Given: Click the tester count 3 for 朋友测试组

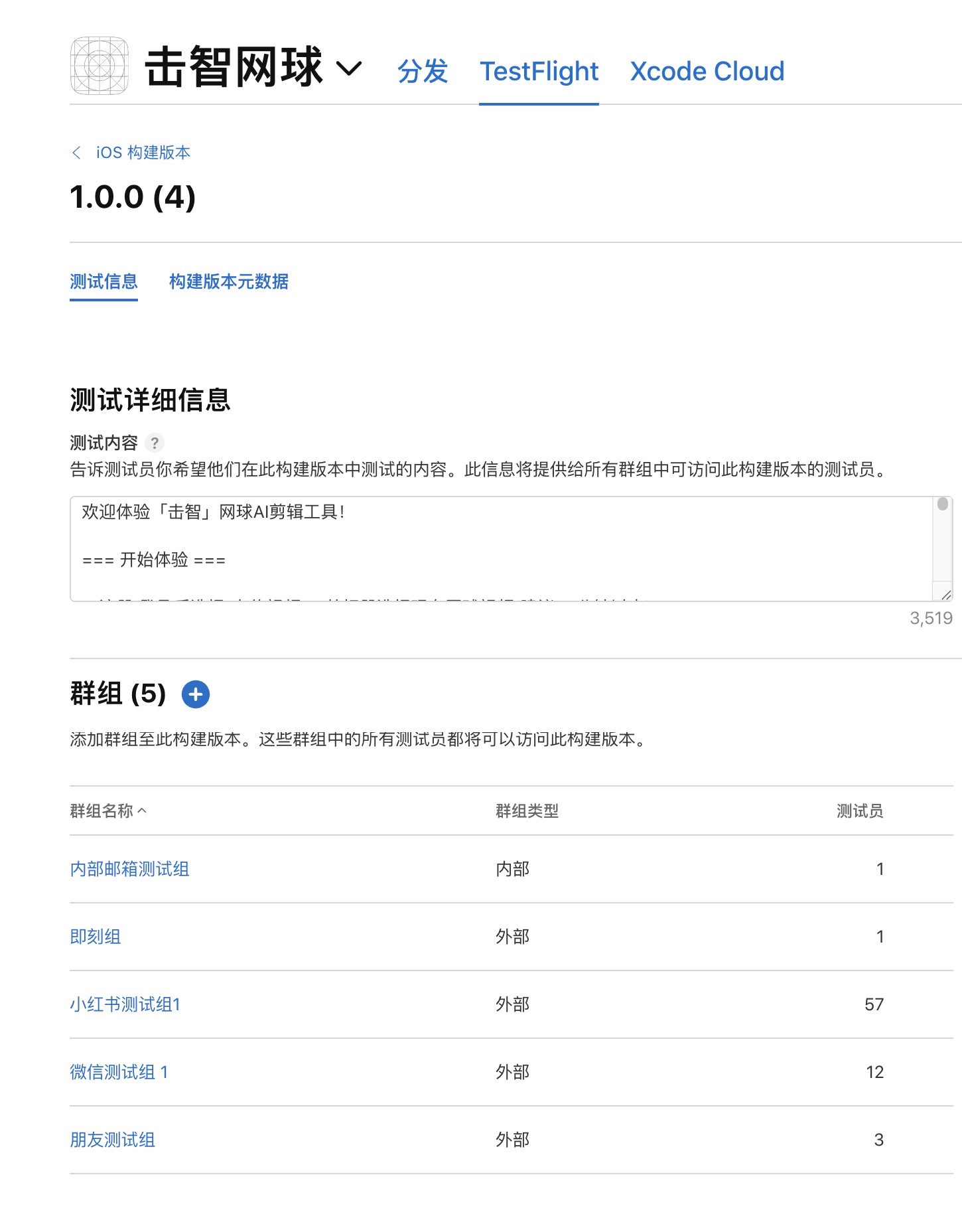Looking at the screenshot, I should (879, 1140).
